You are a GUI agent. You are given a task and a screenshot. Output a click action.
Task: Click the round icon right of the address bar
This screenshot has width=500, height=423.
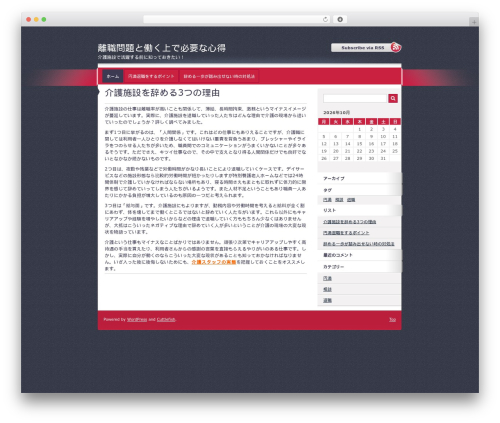(x=340, y=19)
